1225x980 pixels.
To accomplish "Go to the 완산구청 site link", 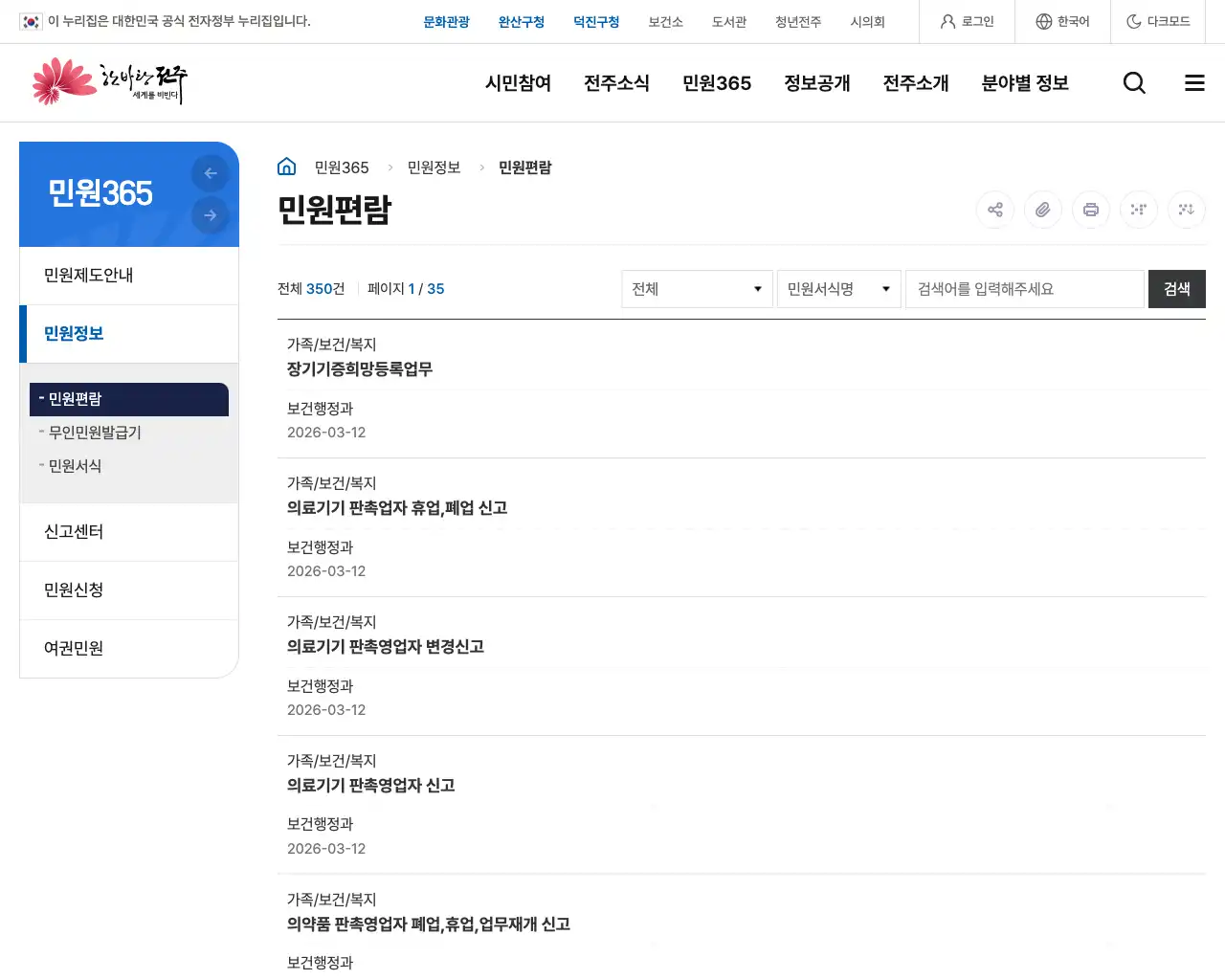I will click(522, 21).
